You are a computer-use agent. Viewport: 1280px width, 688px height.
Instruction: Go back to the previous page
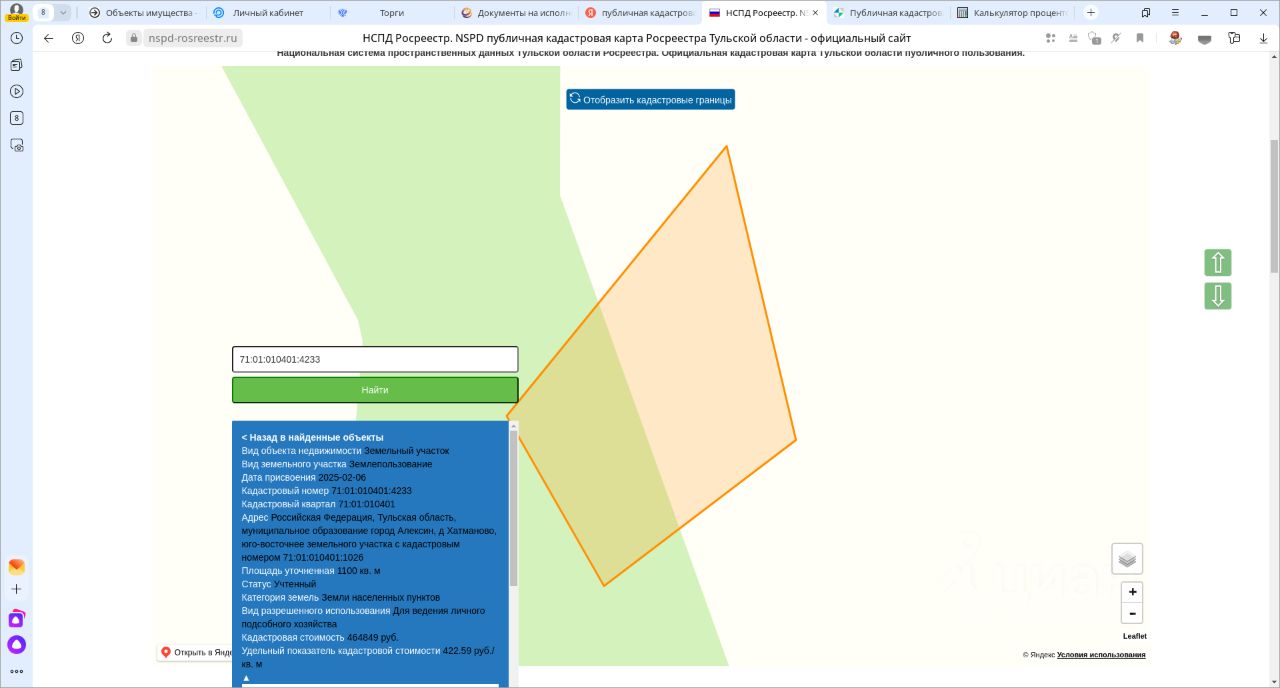point(48,38)
